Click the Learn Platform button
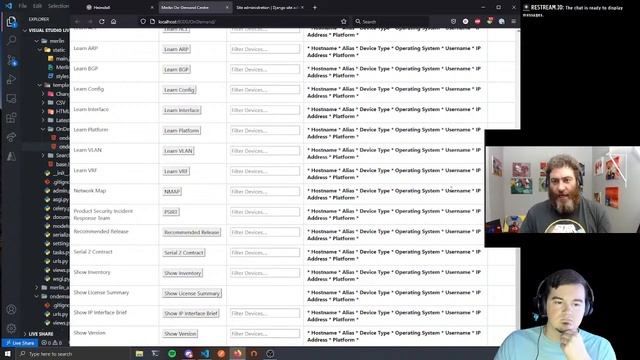Screen dimensions: 640x360 tap(181, 131)
